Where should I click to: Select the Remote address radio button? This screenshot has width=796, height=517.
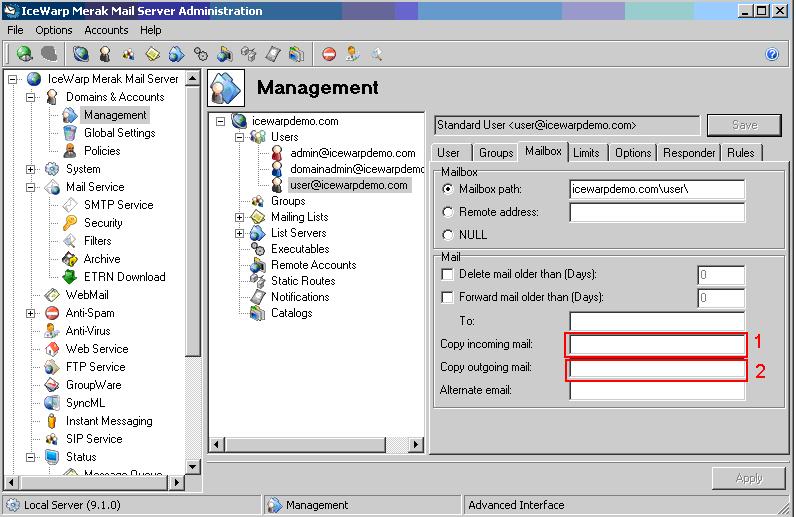(448, 212)
